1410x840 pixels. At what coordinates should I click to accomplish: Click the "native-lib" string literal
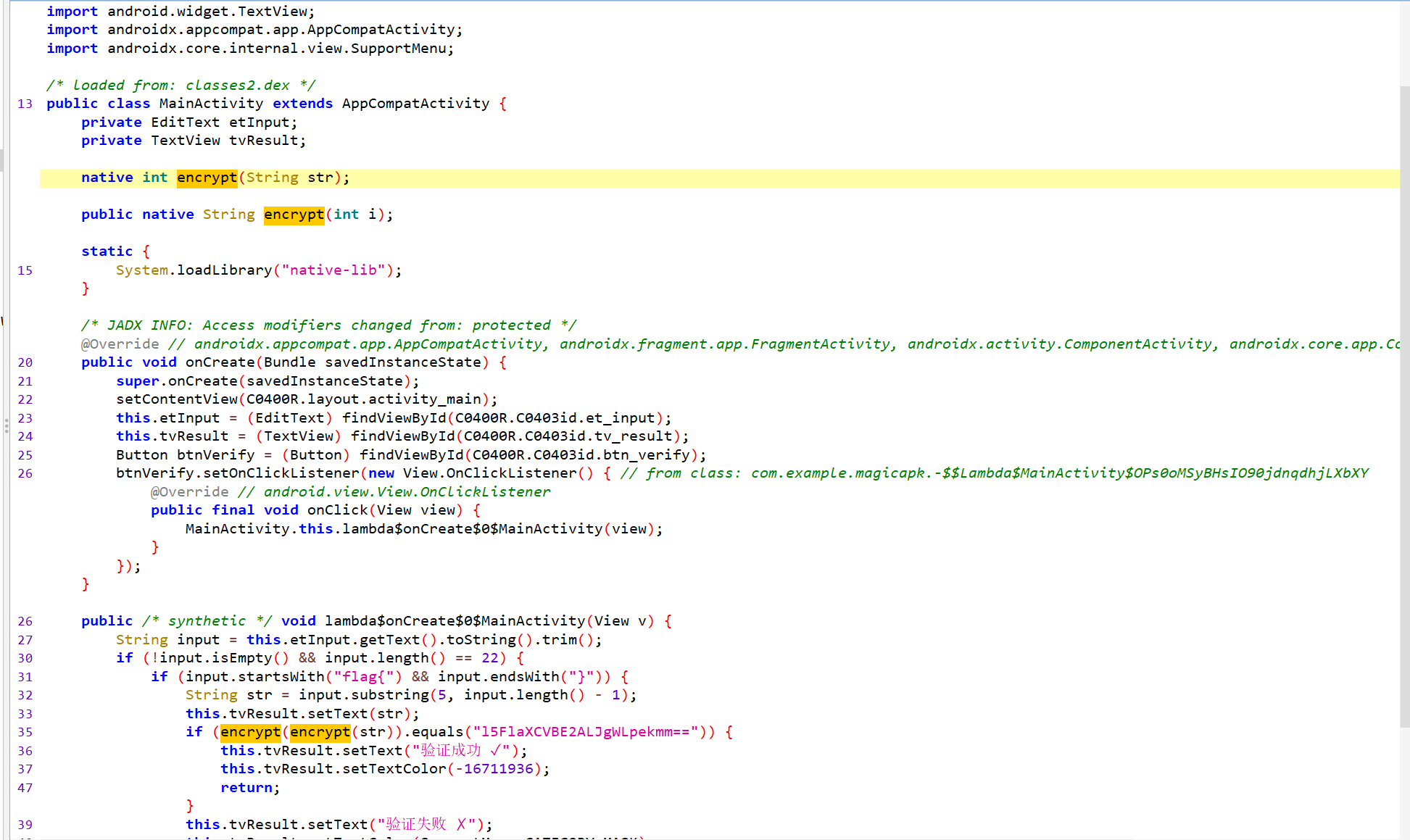tap(333, 270)
